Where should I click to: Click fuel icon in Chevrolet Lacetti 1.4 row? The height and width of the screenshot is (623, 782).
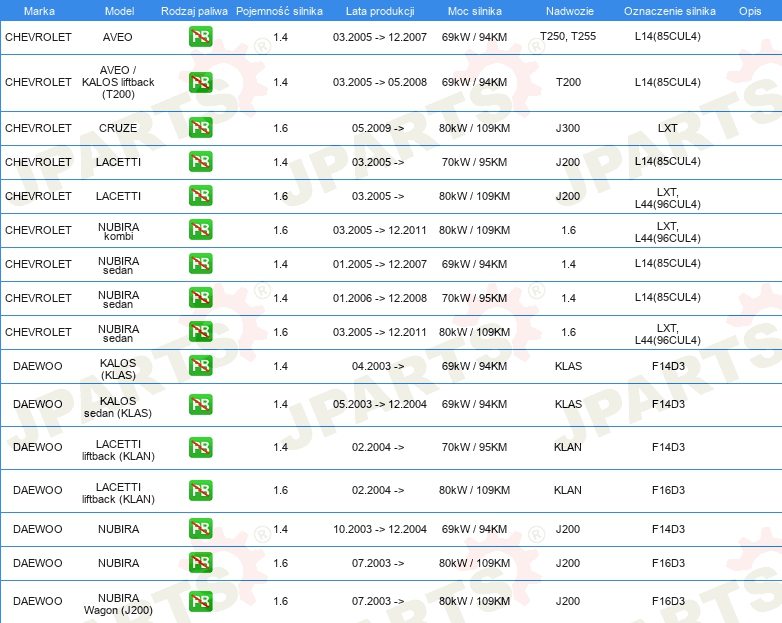click(x=200, y=162)
